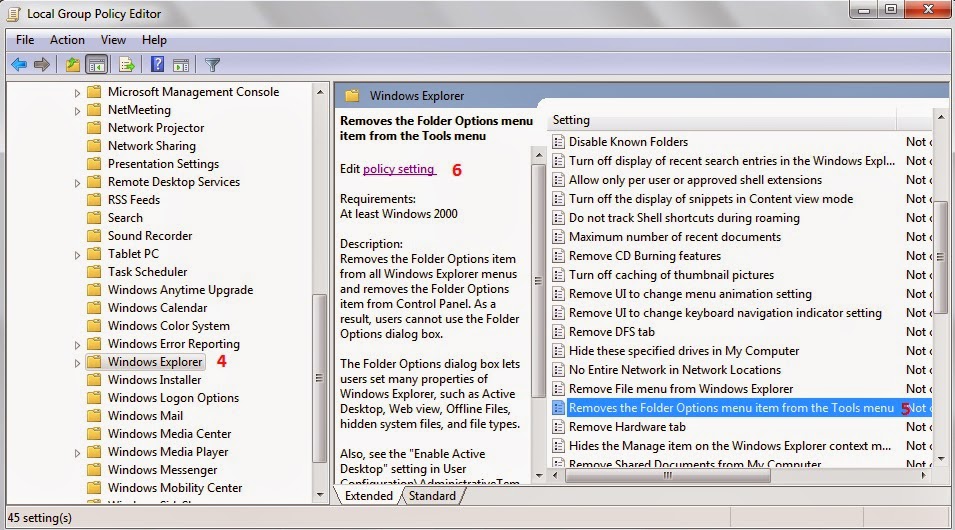The image size is (955, 530).
Task: Click policy icon for Remove CD Burning features
Action: (558, 256)
